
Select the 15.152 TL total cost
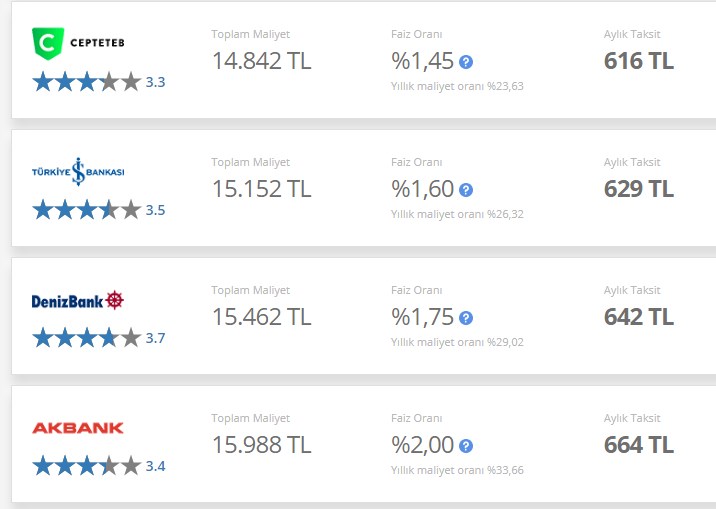pyautogui.click(x=262, y=189)
